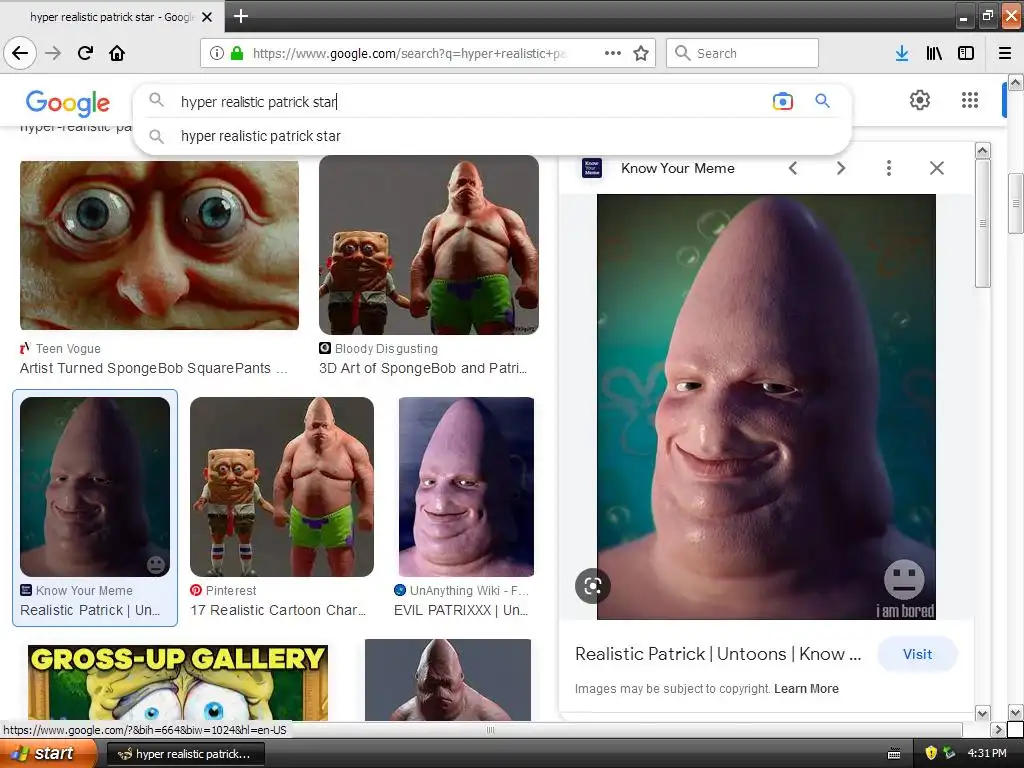Open 17 Realistic Cartoon Characters link
Screen dimensions: 1024x768
click(x=278, y=610)
